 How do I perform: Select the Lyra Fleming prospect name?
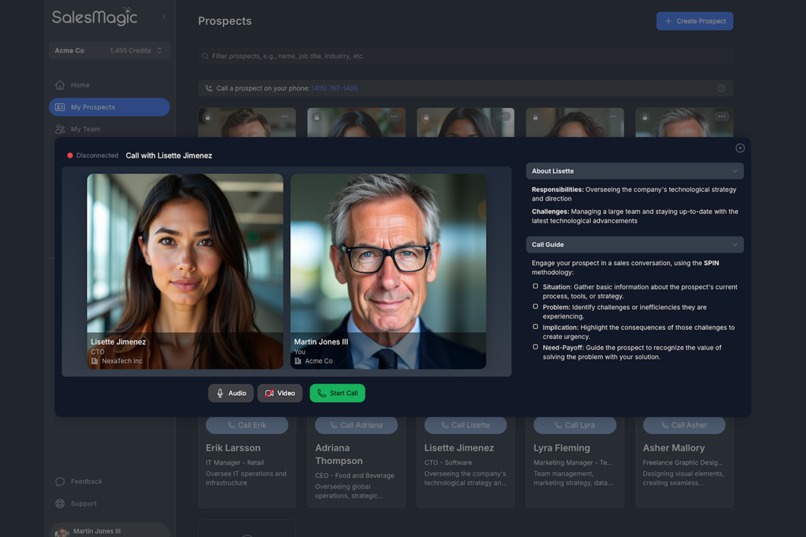pos(562,448)
